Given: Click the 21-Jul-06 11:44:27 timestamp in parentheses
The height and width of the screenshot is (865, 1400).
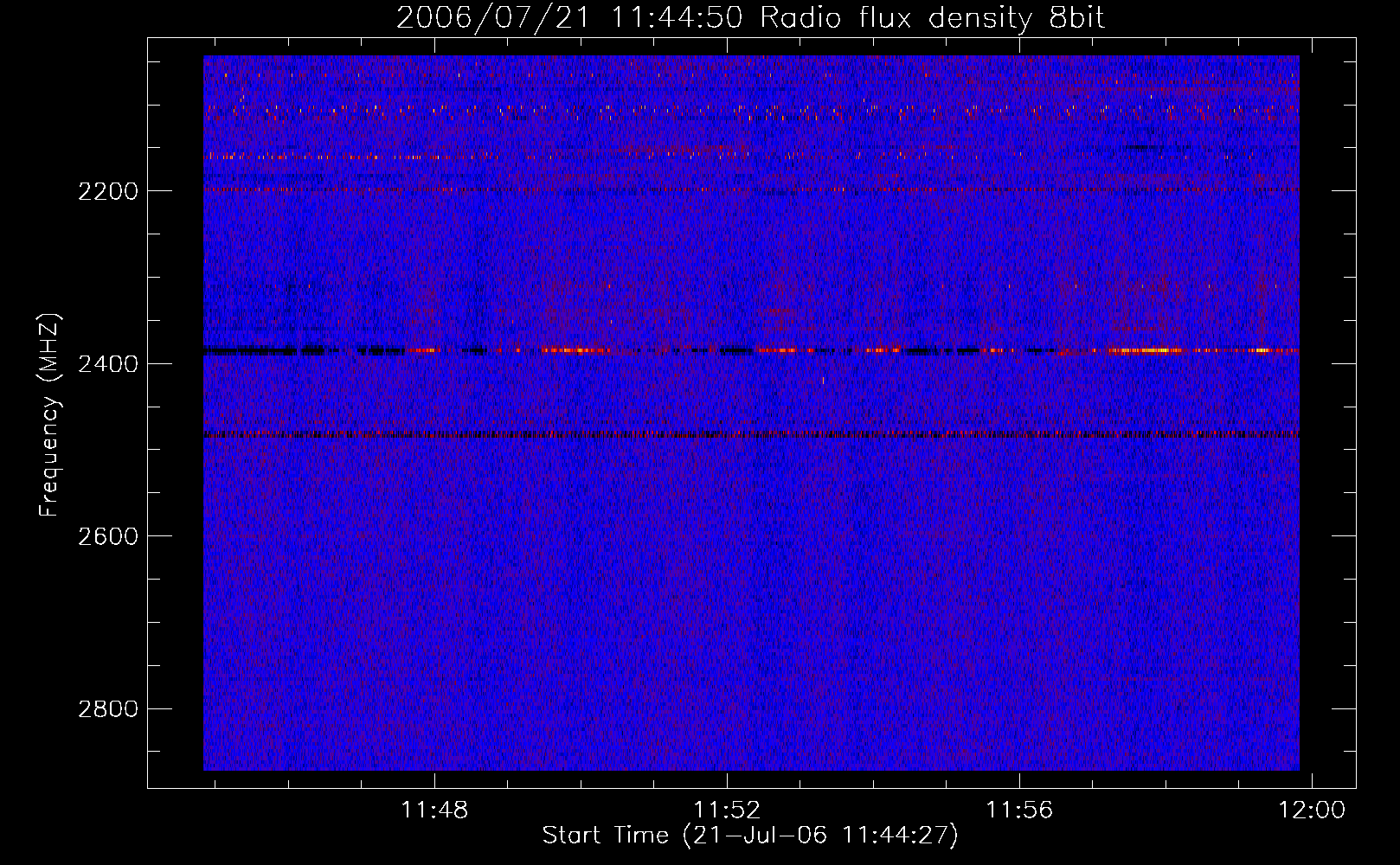Looking at the screenshot, I should pos(820,836).
